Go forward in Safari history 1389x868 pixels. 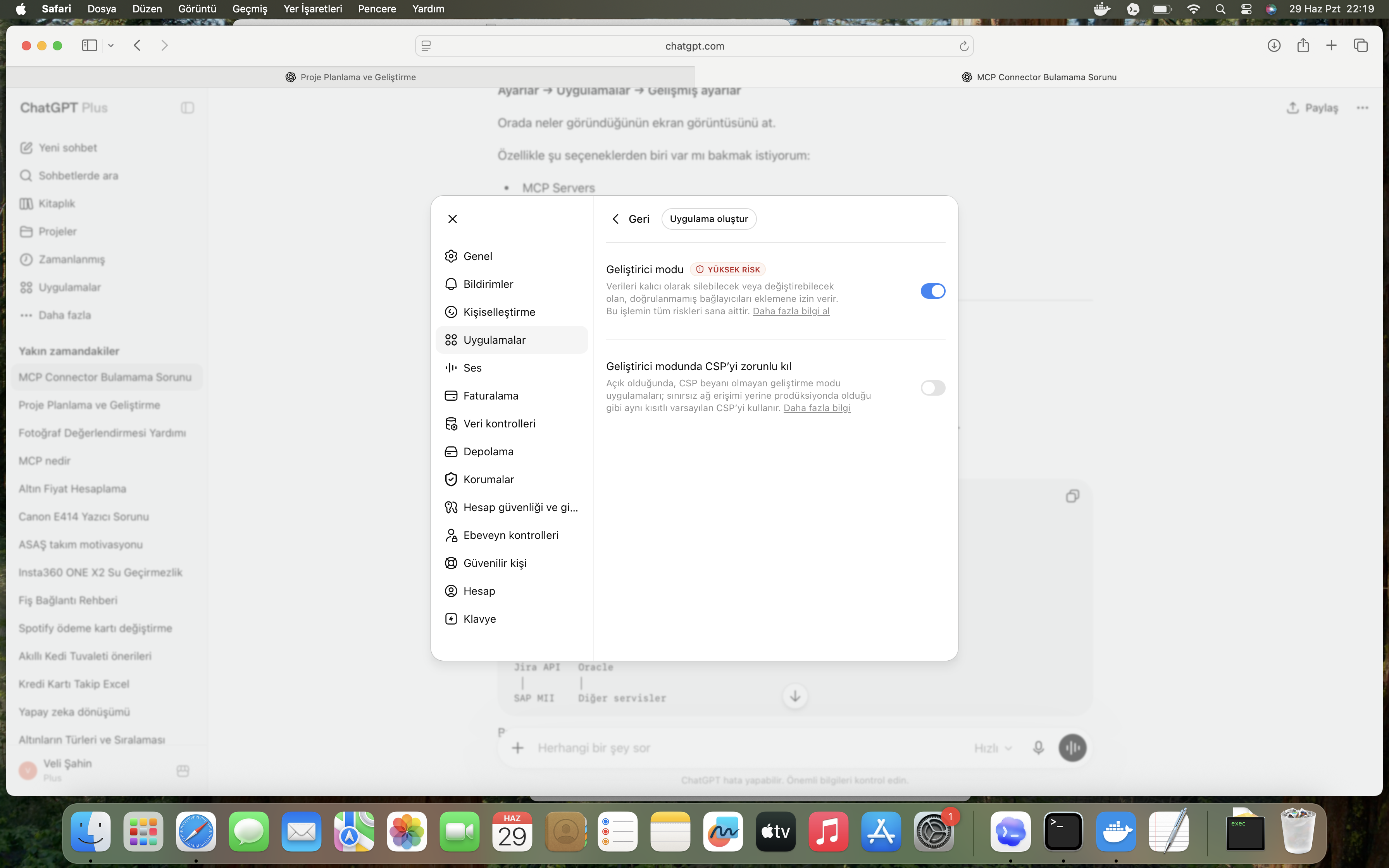point(165,45)
